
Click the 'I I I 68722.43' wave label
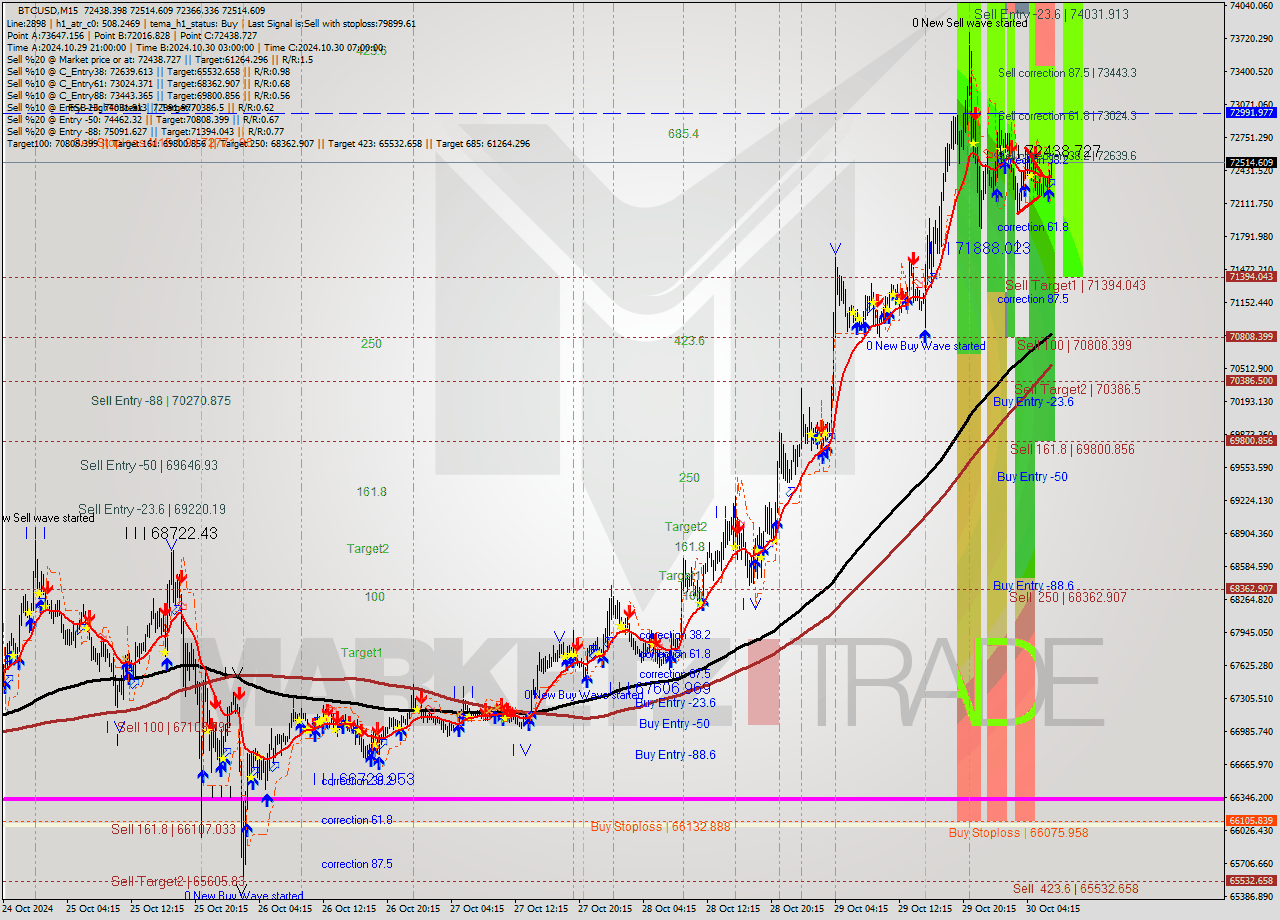coord(171,534)
